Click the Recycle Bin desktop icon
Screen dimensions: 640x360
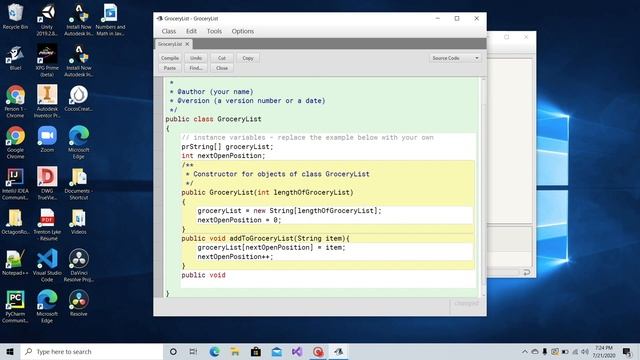[x=15, y=17]
